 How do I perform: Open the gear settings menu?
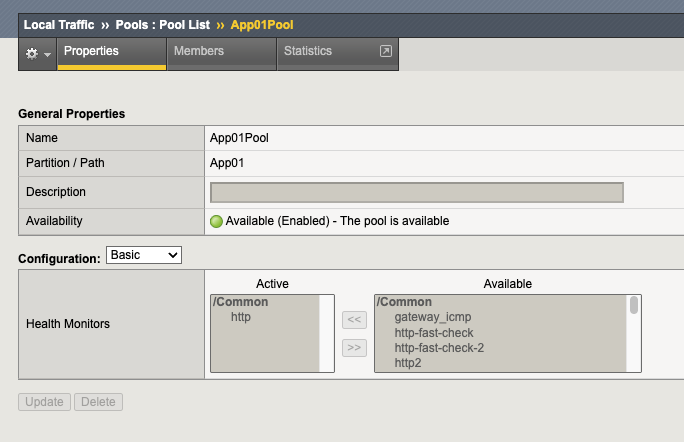click(x=32, y=54)
